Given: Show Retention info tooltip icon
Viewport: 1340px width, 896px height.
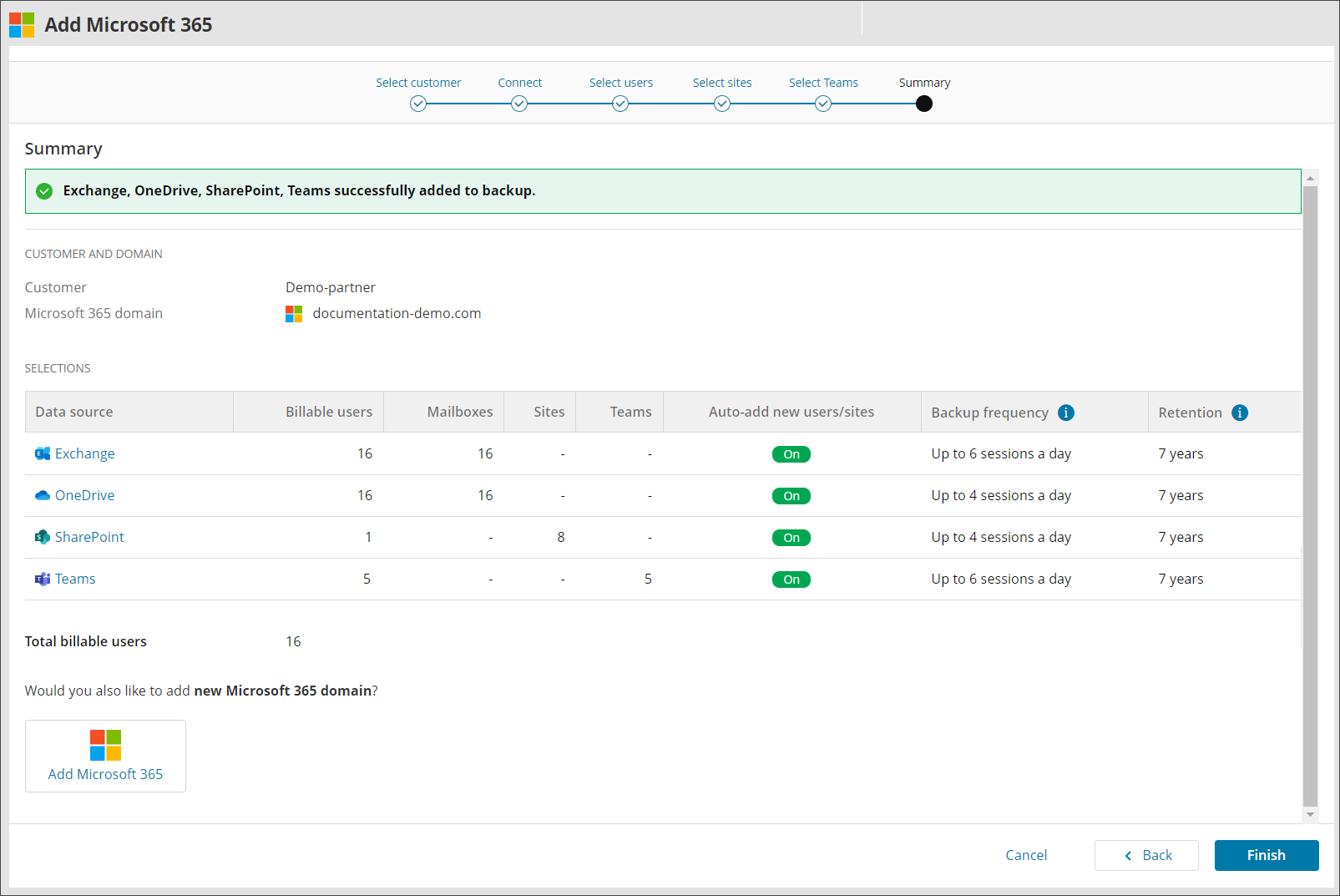Looking at the screenshot, I should pyautogui.click(x=1240, y=413).
